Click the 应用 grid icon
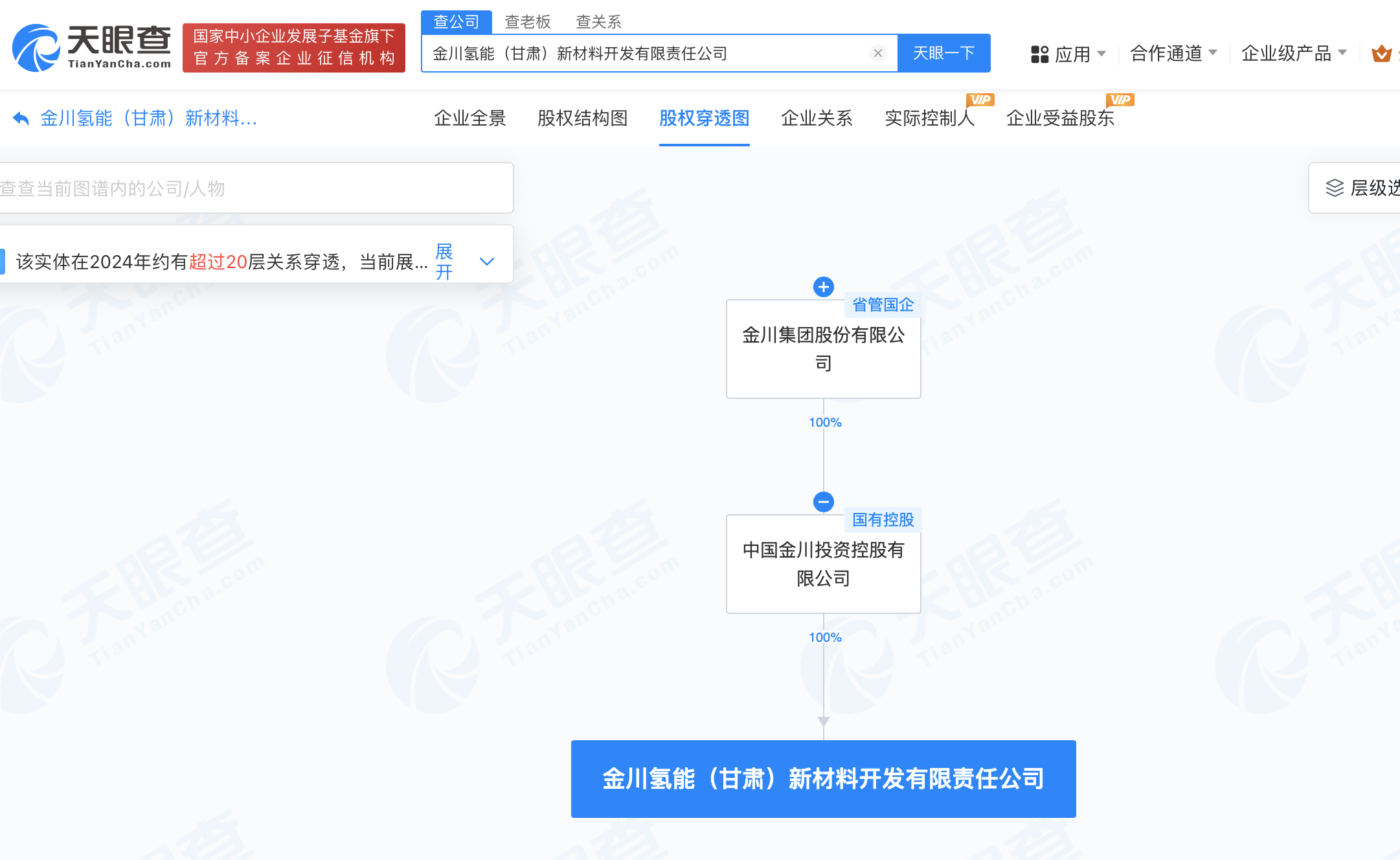Image resolution: width=1400 pixels, height=860 pixels. [1039, 54]
